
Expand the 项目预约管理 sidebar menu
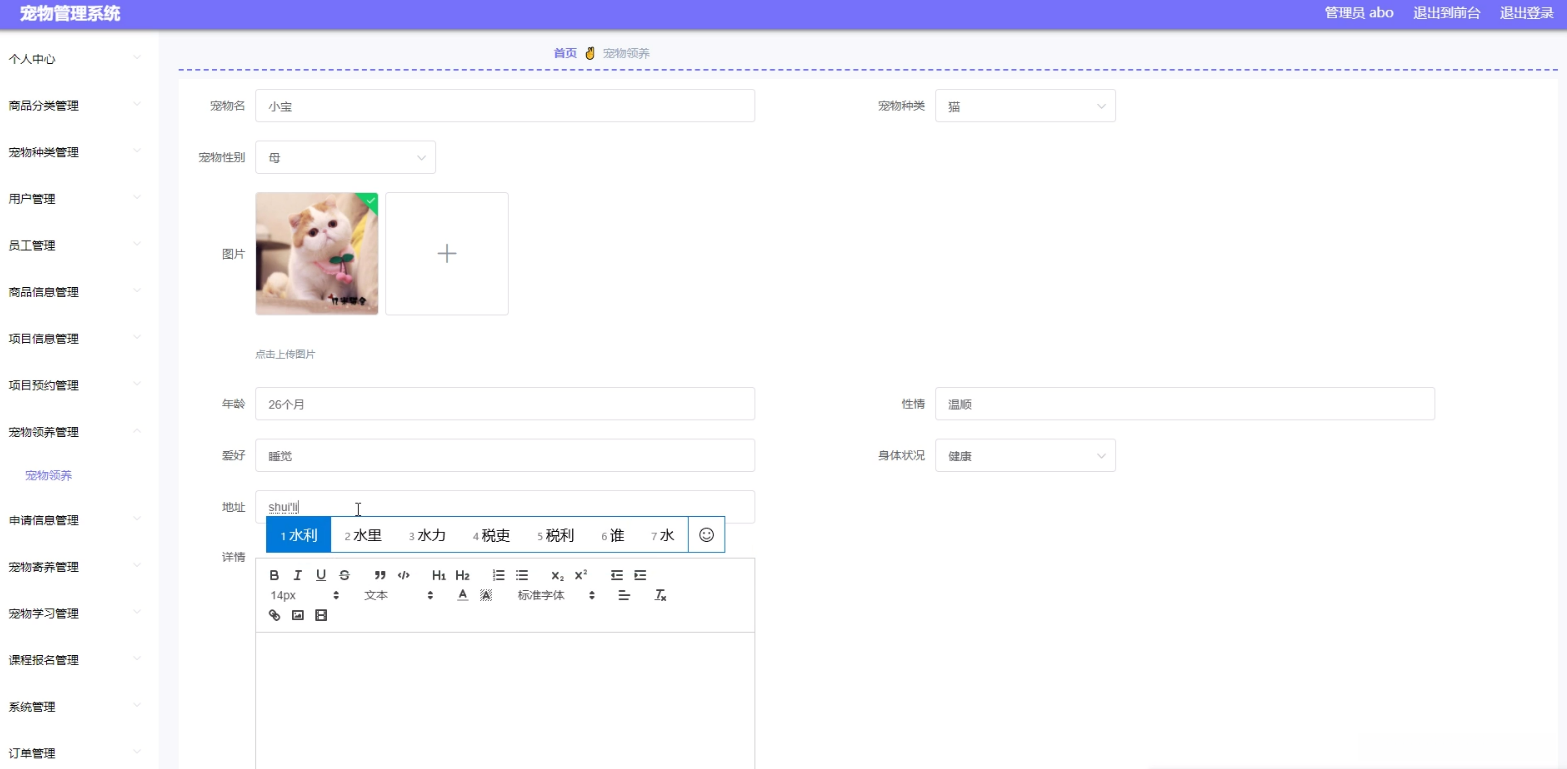tap(79, 385)
